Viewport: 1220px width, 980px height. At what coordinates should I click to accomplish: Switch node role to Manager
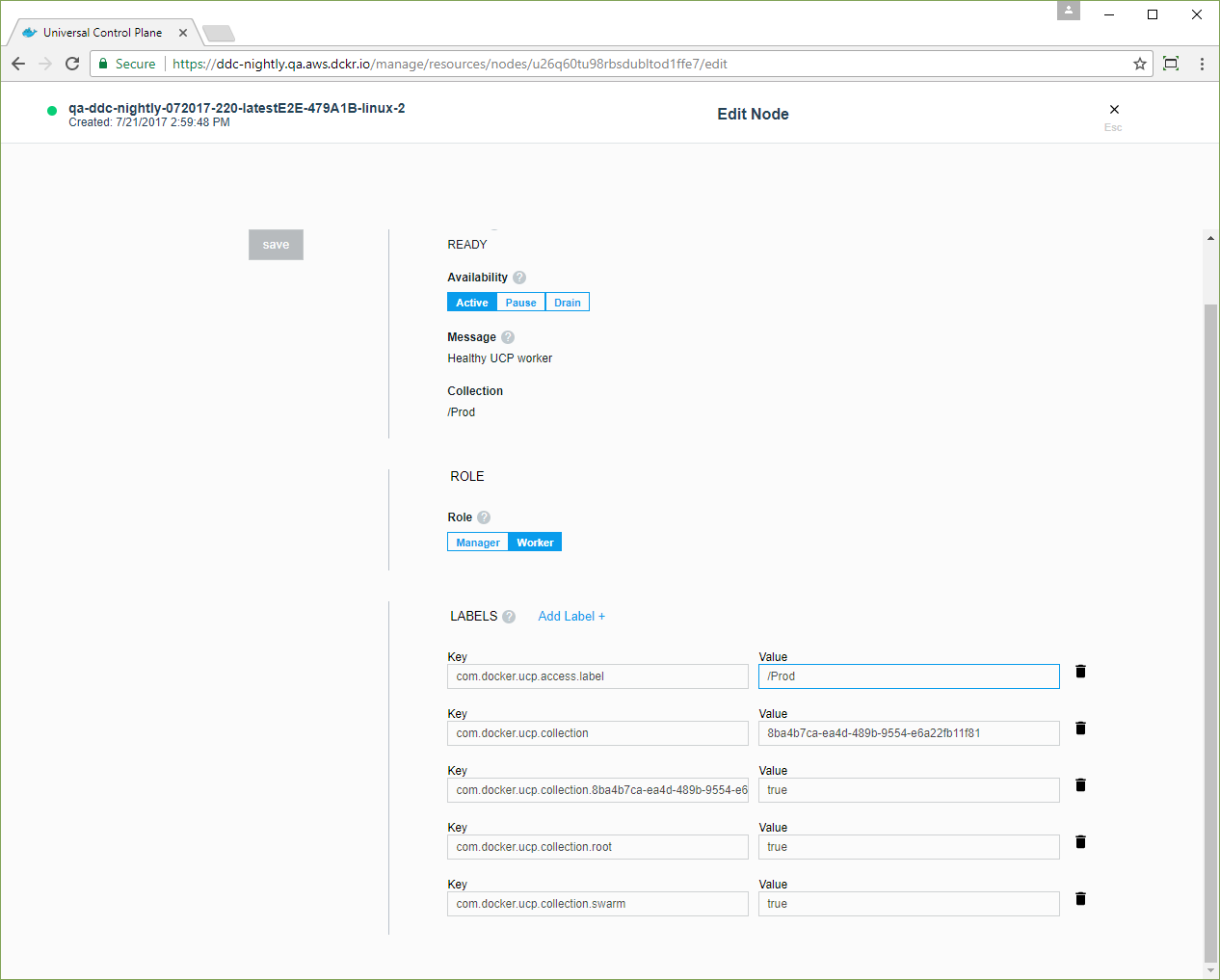point(478,543)
